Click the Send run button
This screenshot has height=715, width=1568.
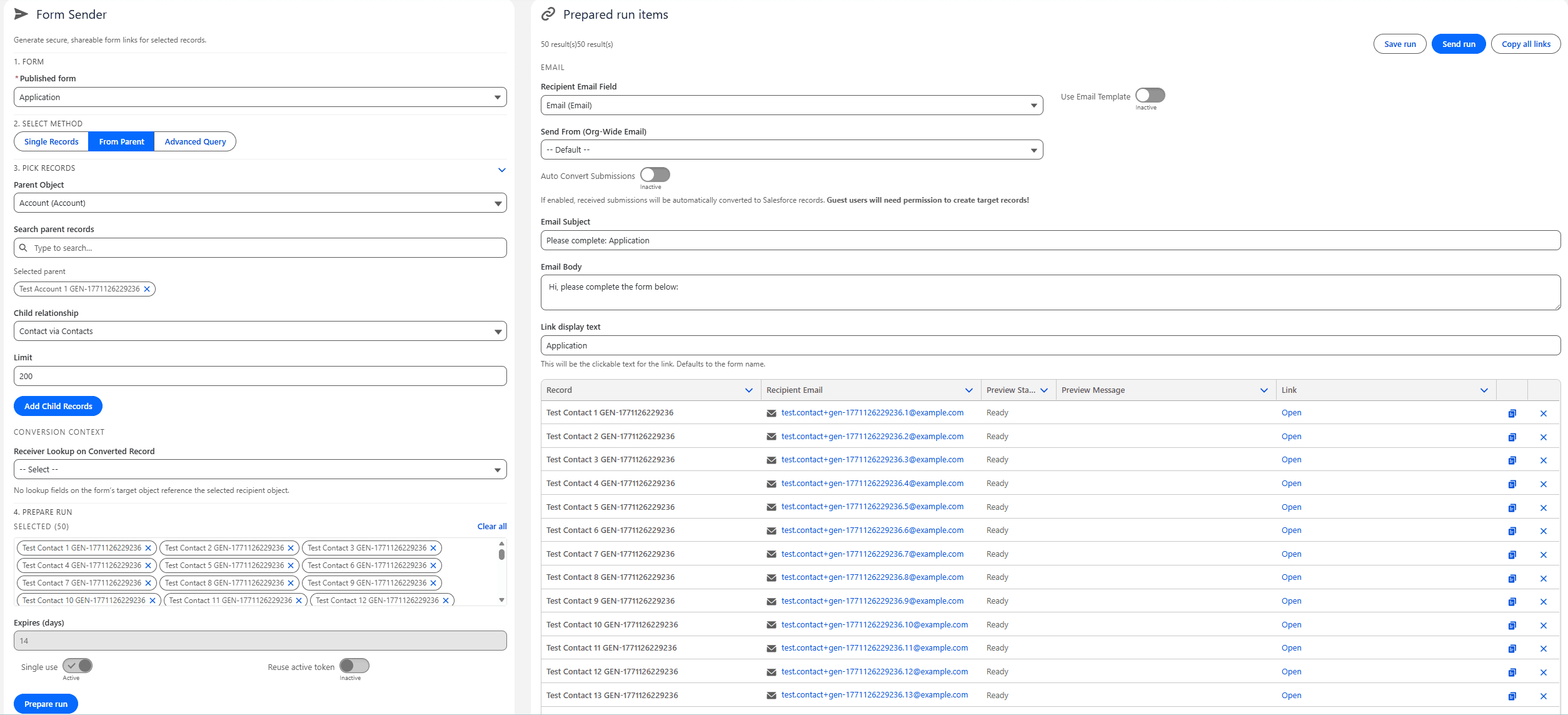coord(1458,44)
